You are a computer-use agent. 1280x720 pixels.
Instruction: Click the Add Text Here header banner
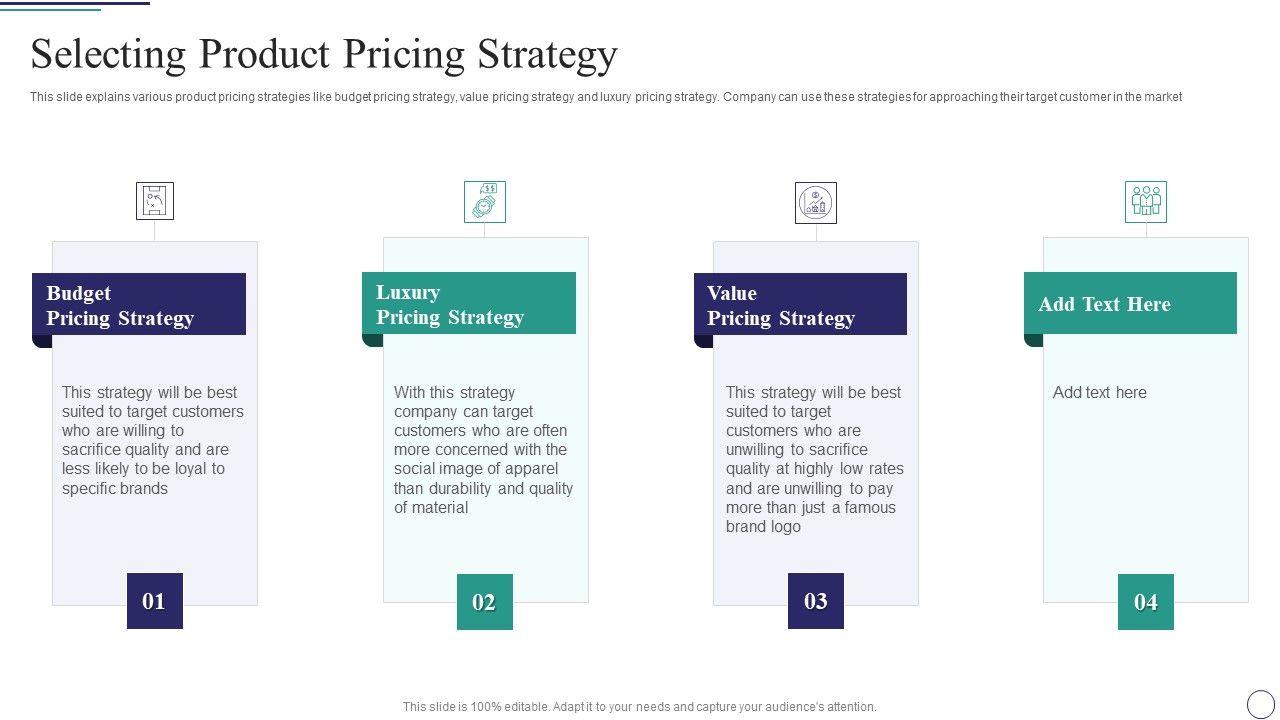coord(1130,304)
